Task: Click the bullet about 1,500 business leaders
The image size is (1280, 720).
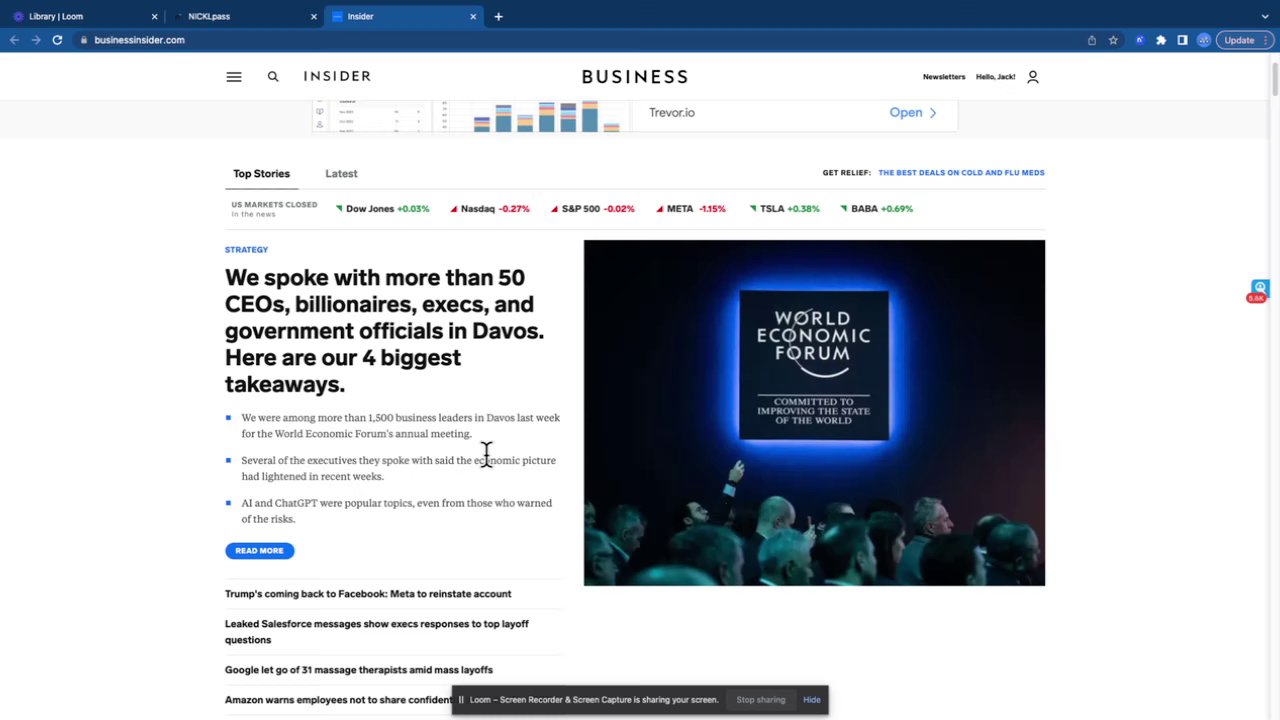Action: point(400,426)
